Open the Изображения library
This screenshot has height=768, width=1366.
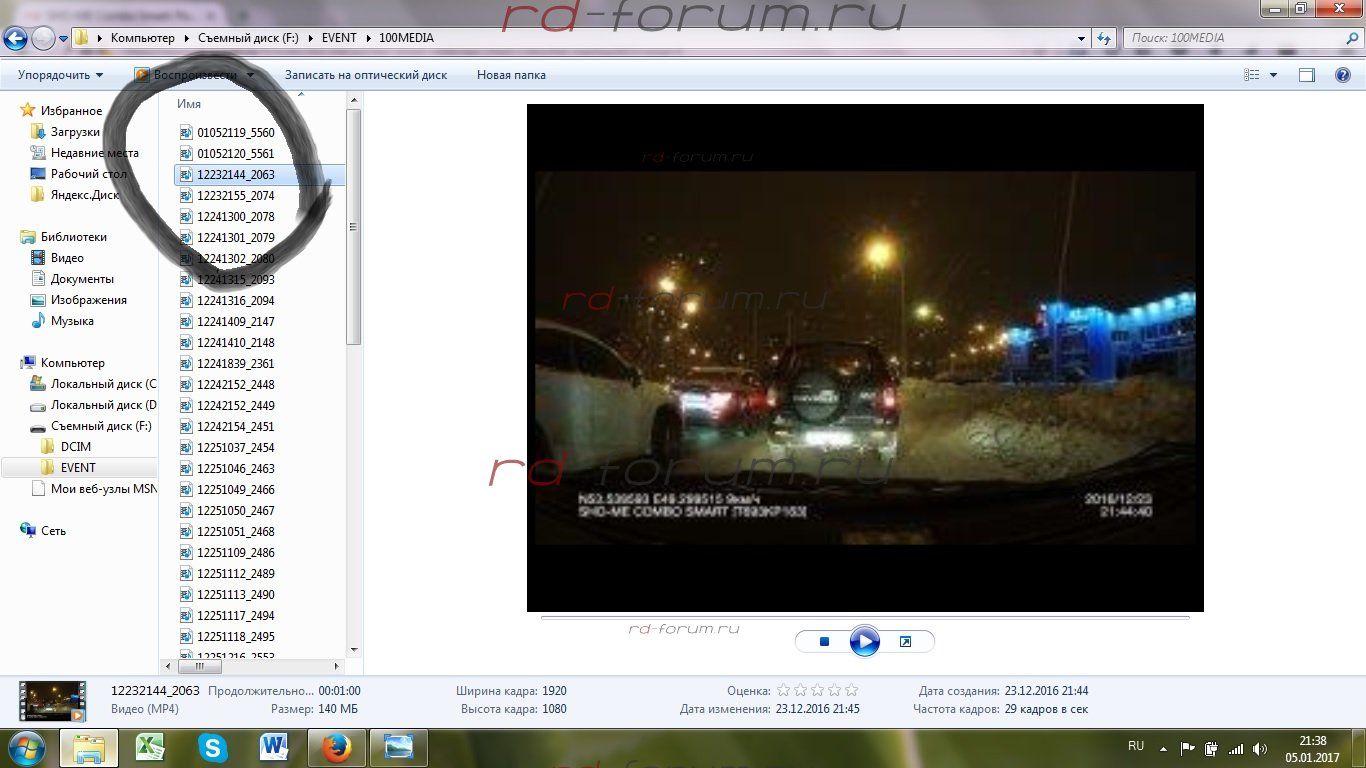pyautogui.click(x=88, y=300)
